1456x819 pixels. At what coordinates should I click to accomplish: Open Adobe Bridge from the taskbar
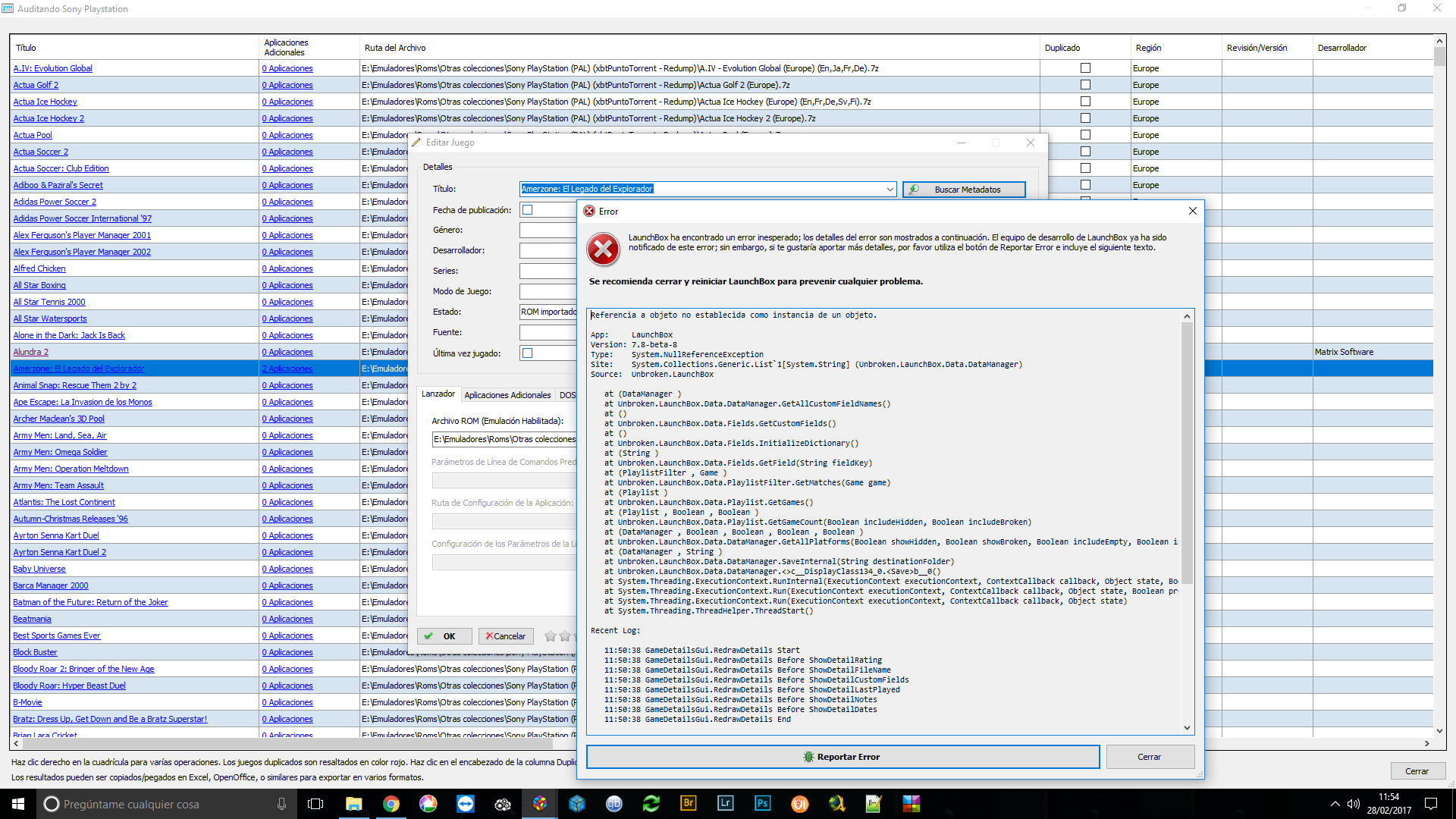(689, 804)
